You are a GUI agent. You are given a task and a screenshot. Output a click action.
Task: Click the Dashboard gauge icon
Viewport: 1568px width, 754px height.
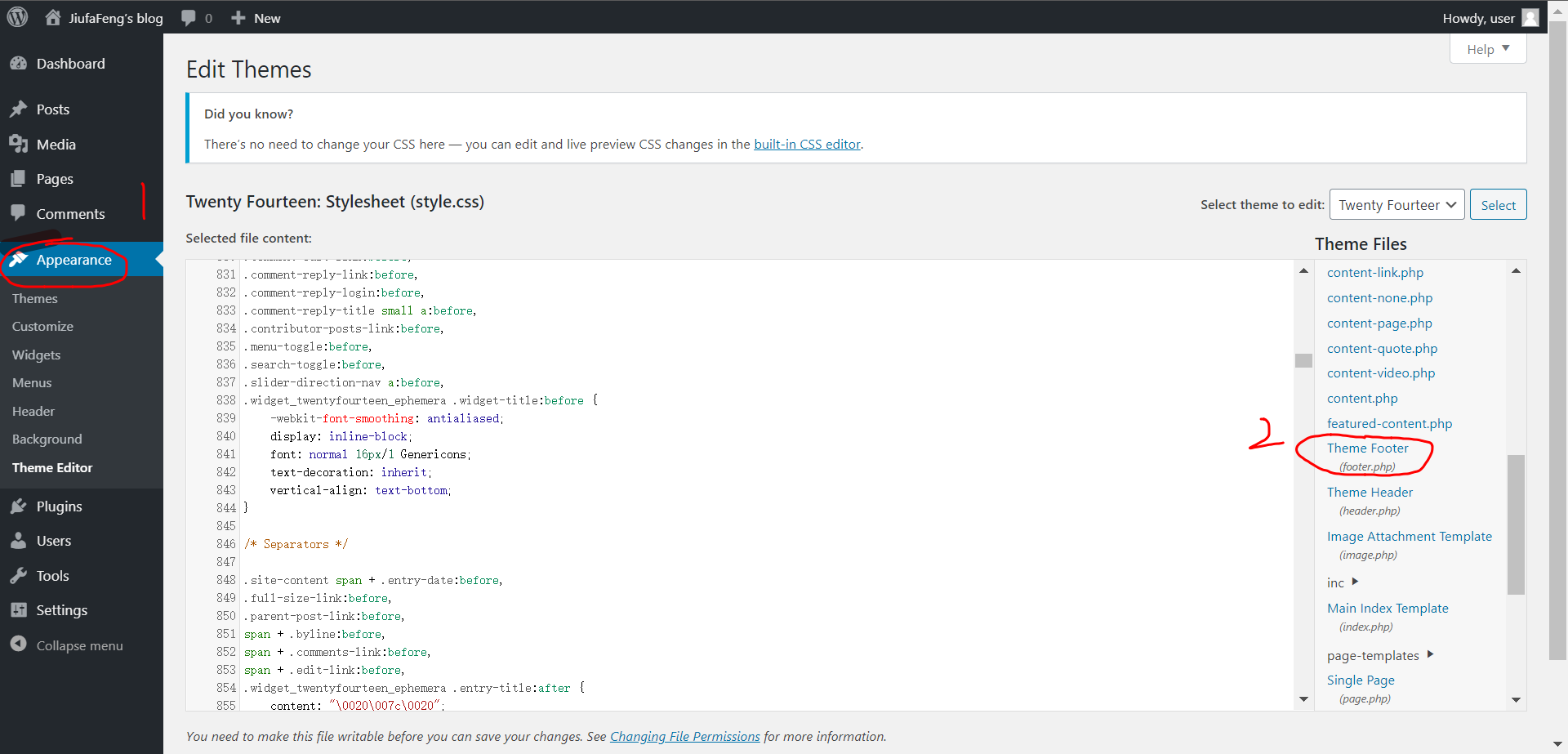click(18, 64)
